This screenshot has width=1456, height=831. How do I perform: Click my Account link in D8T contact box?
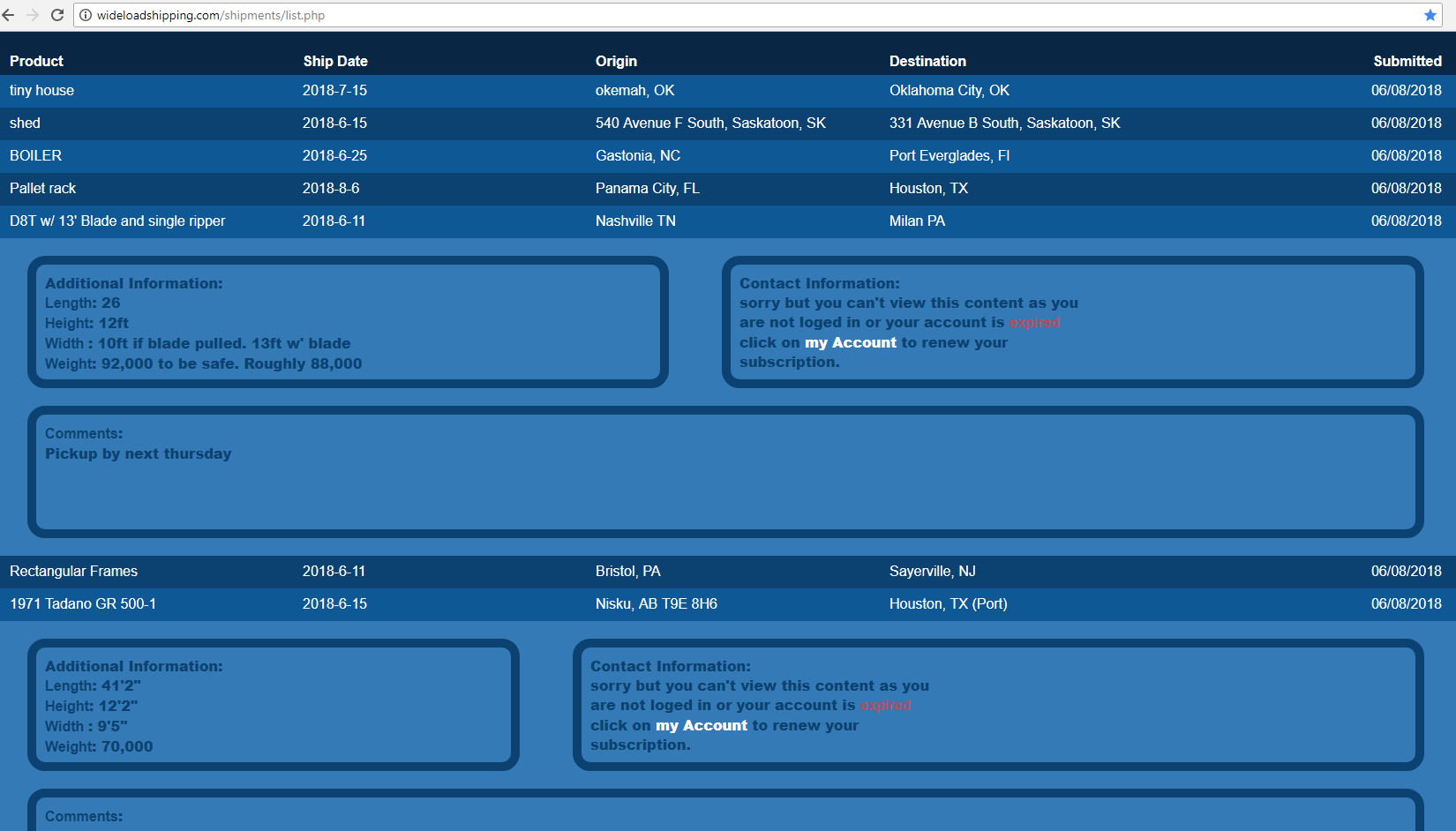click(x=851, y=342)
